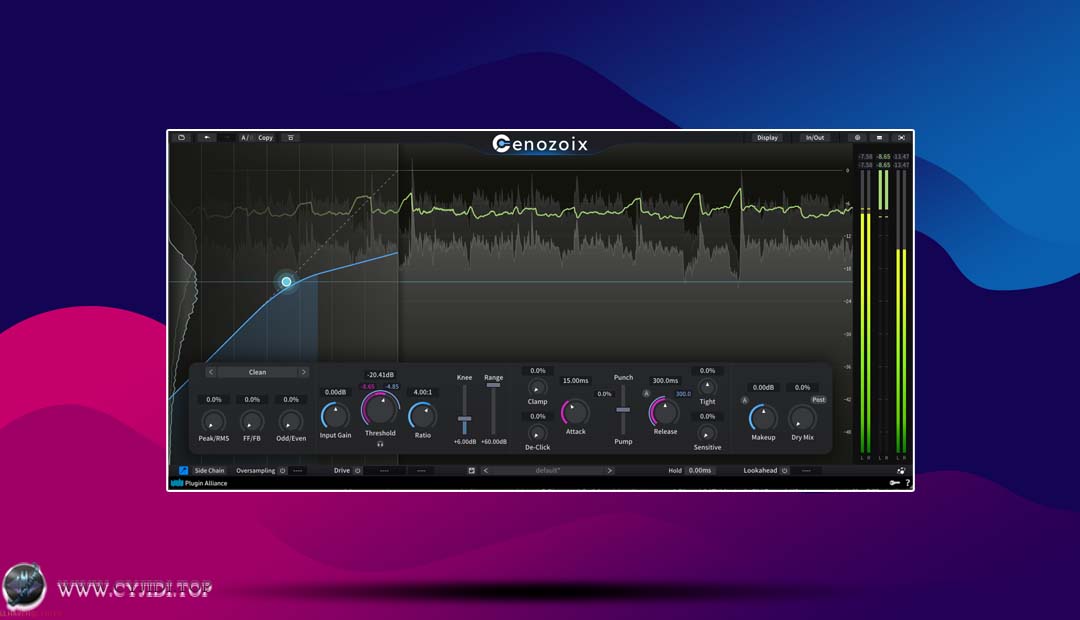The image size is (1080, 620).
Task: Select the next compressor style arrow
Action: point(303,372)
